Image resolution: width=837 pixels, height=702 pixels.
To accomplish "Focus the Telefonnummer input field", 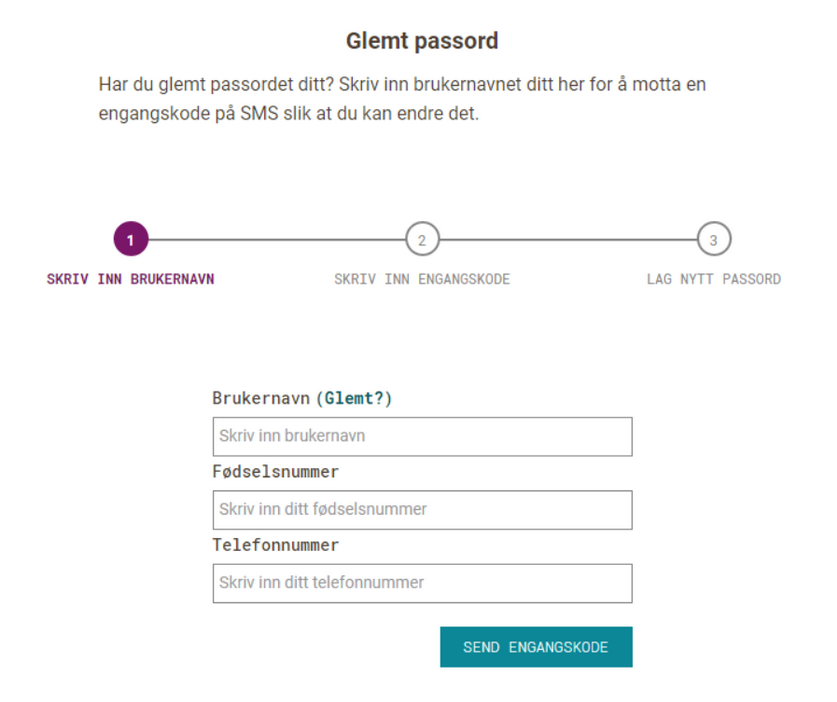I will (422, 583).
